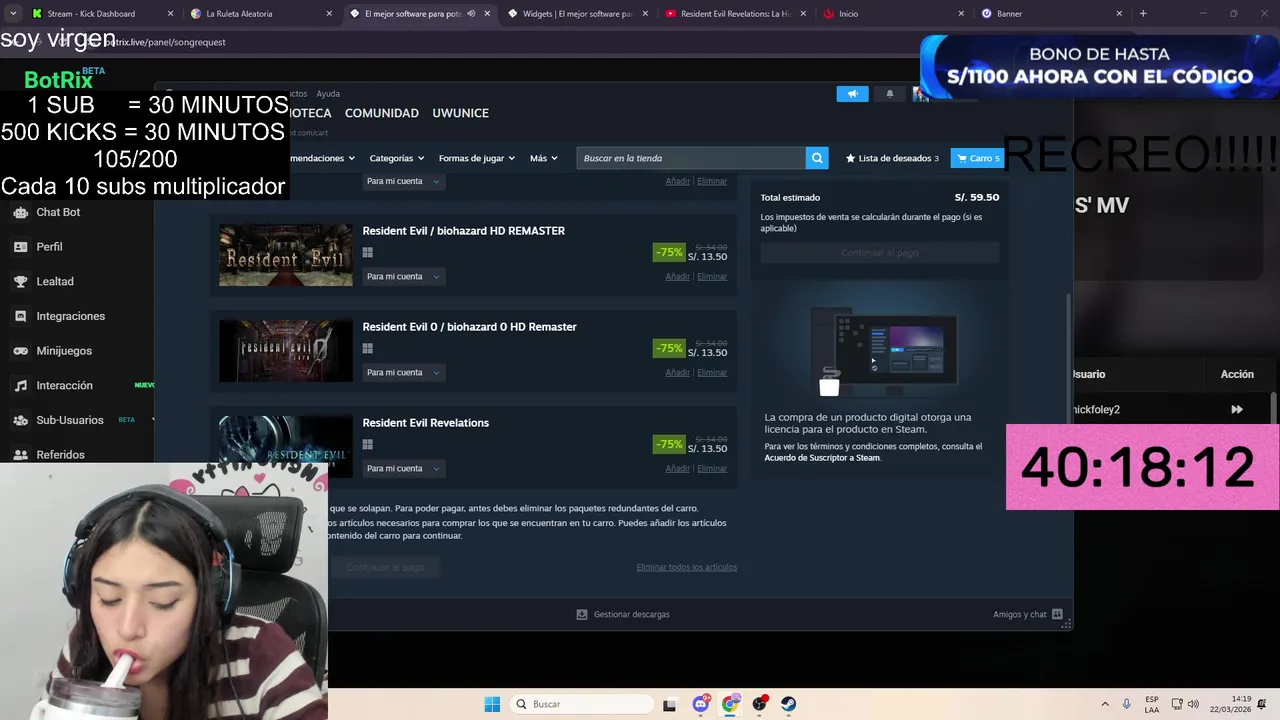Show hidden system tray icons
This screenshot has height=720, width=1280.
pyautogui.click(x=1105, y=704)
